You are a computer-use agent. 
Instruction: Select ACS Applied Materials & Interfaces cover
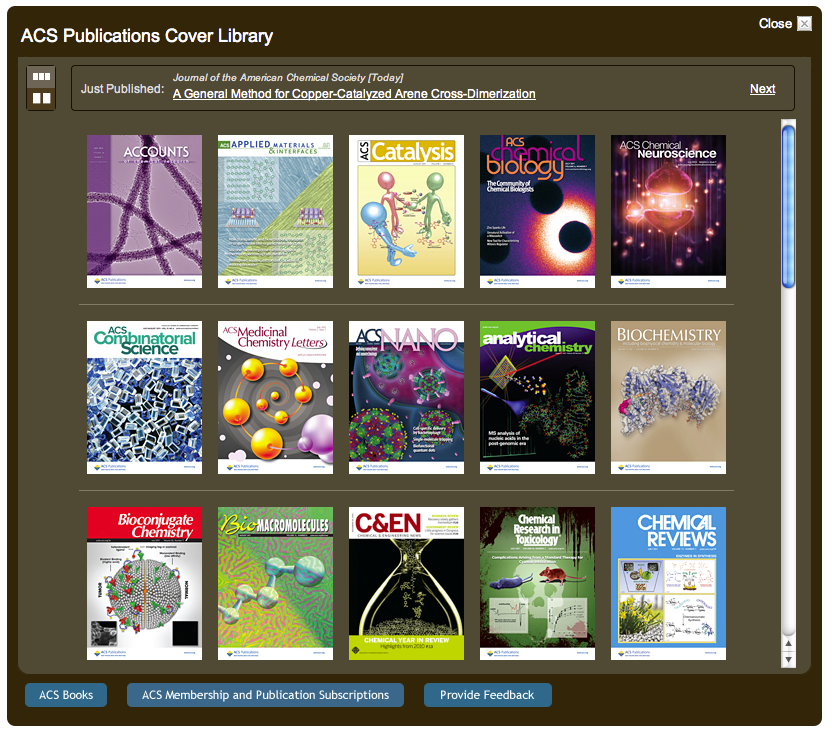pyautogui.click(x=275, y=211)
